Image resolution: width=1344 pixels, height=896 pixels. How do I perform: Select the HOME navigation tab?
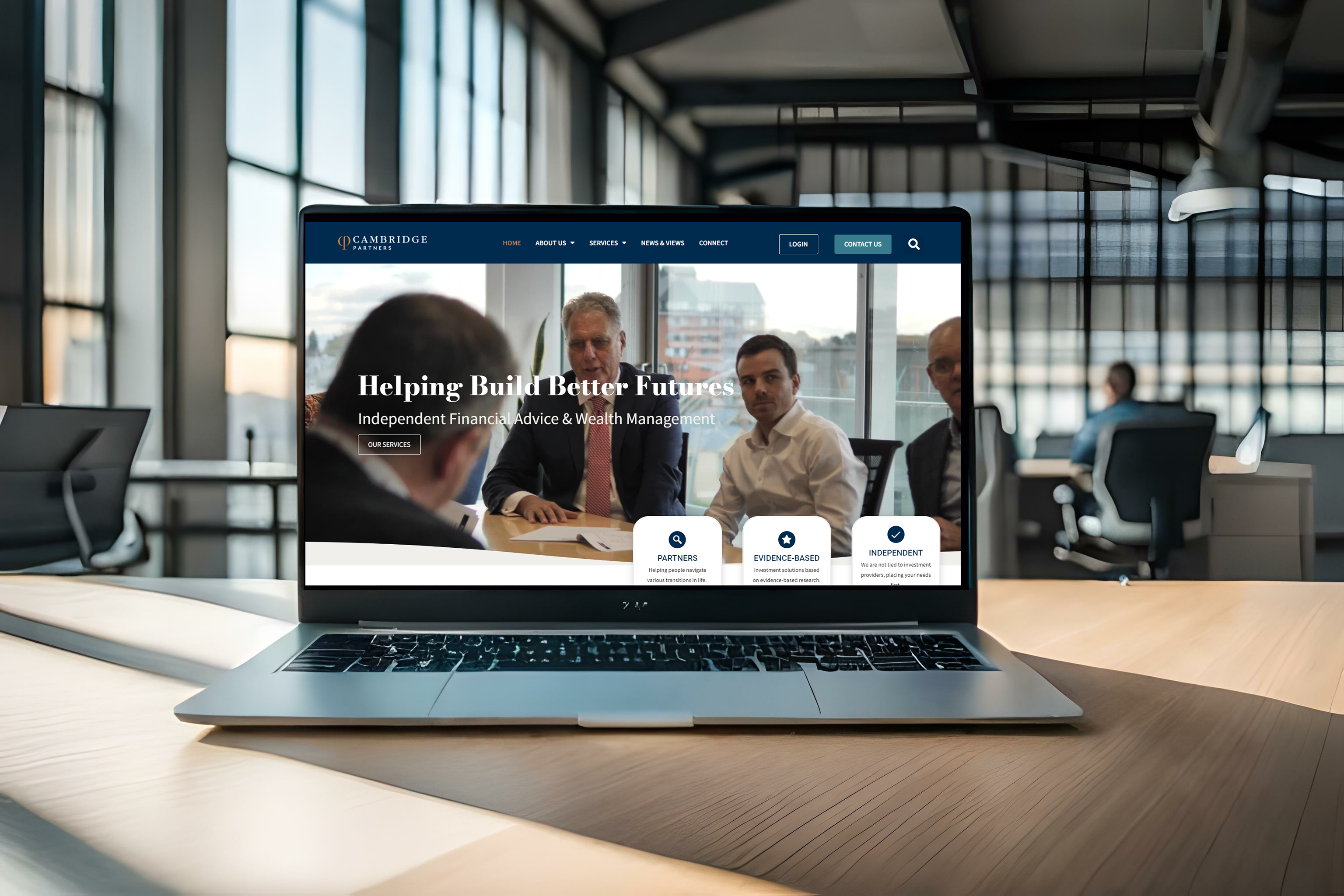point(512,243)
